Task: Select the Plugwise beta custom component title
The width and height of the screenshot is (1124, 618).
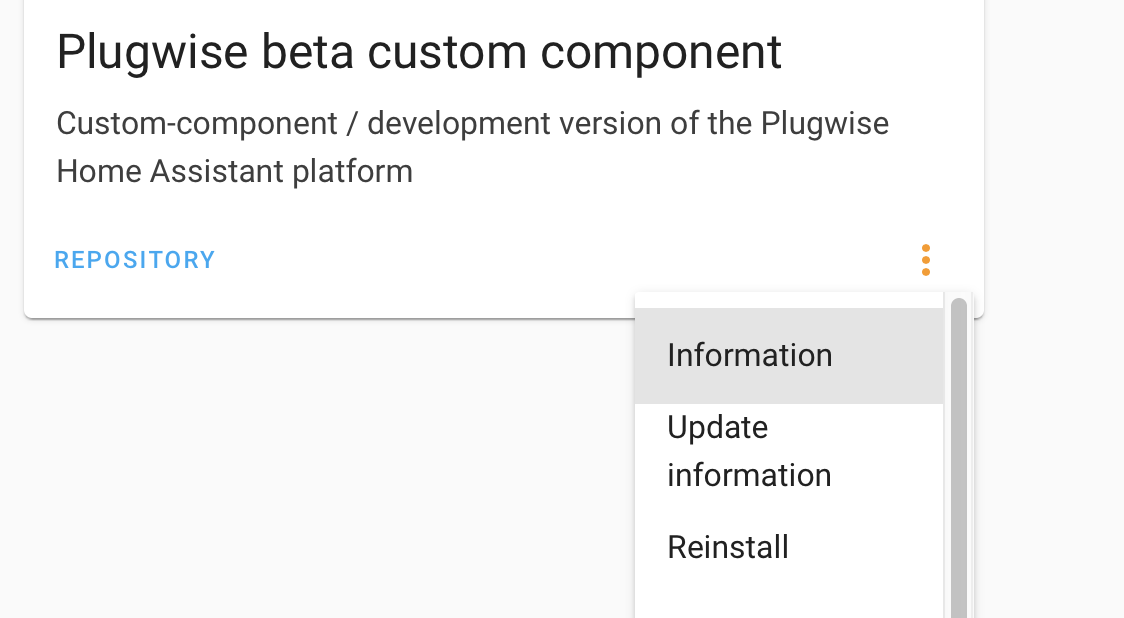Action: click(x=419, y=51)
